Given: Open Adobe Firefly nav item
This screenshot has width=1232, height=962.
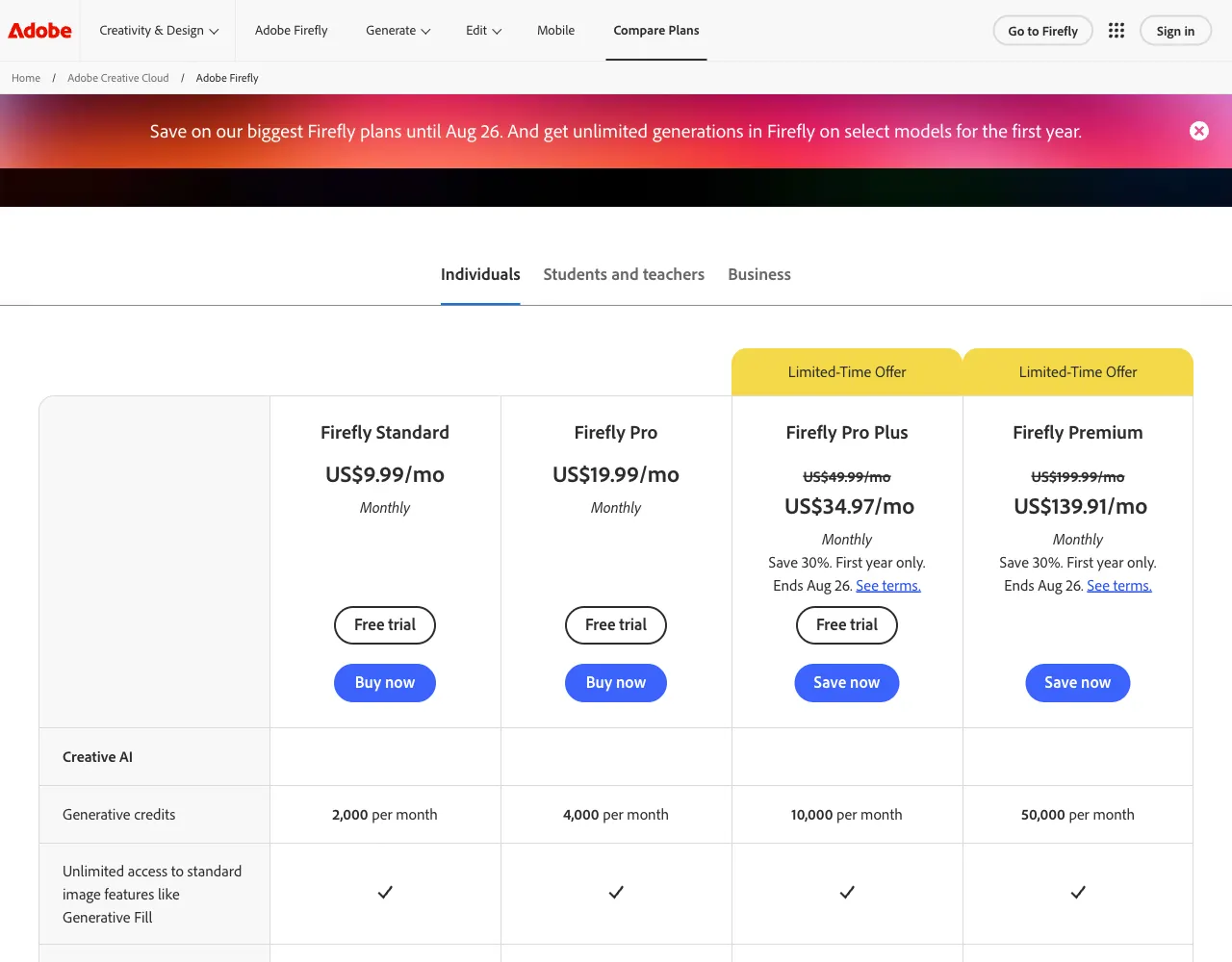Looking at the screenshot, I should point(291,31).
